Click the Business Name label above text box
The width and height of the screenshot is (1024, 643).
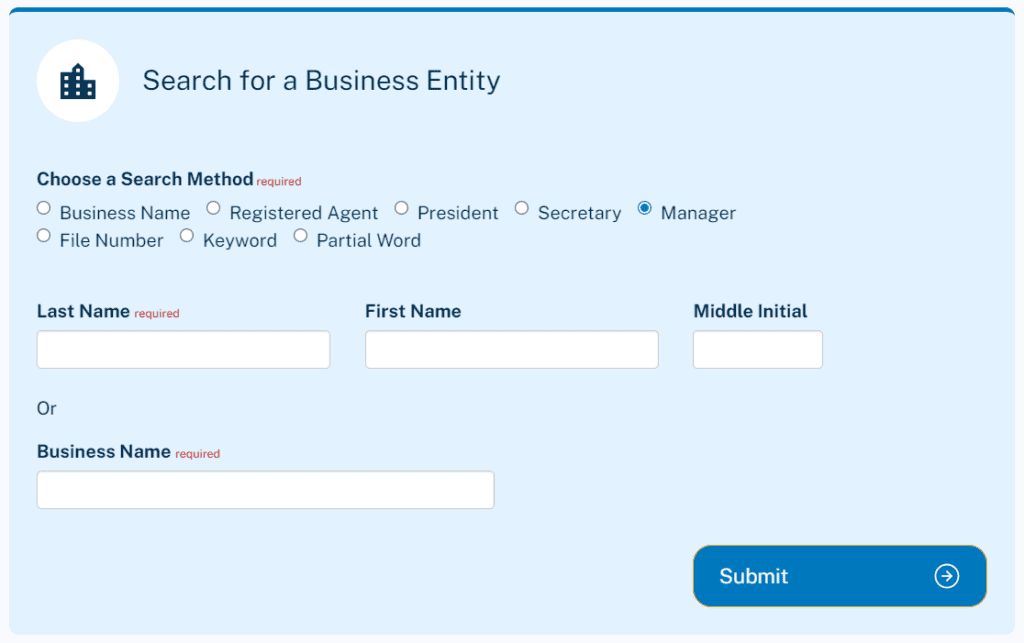point(103,451)
